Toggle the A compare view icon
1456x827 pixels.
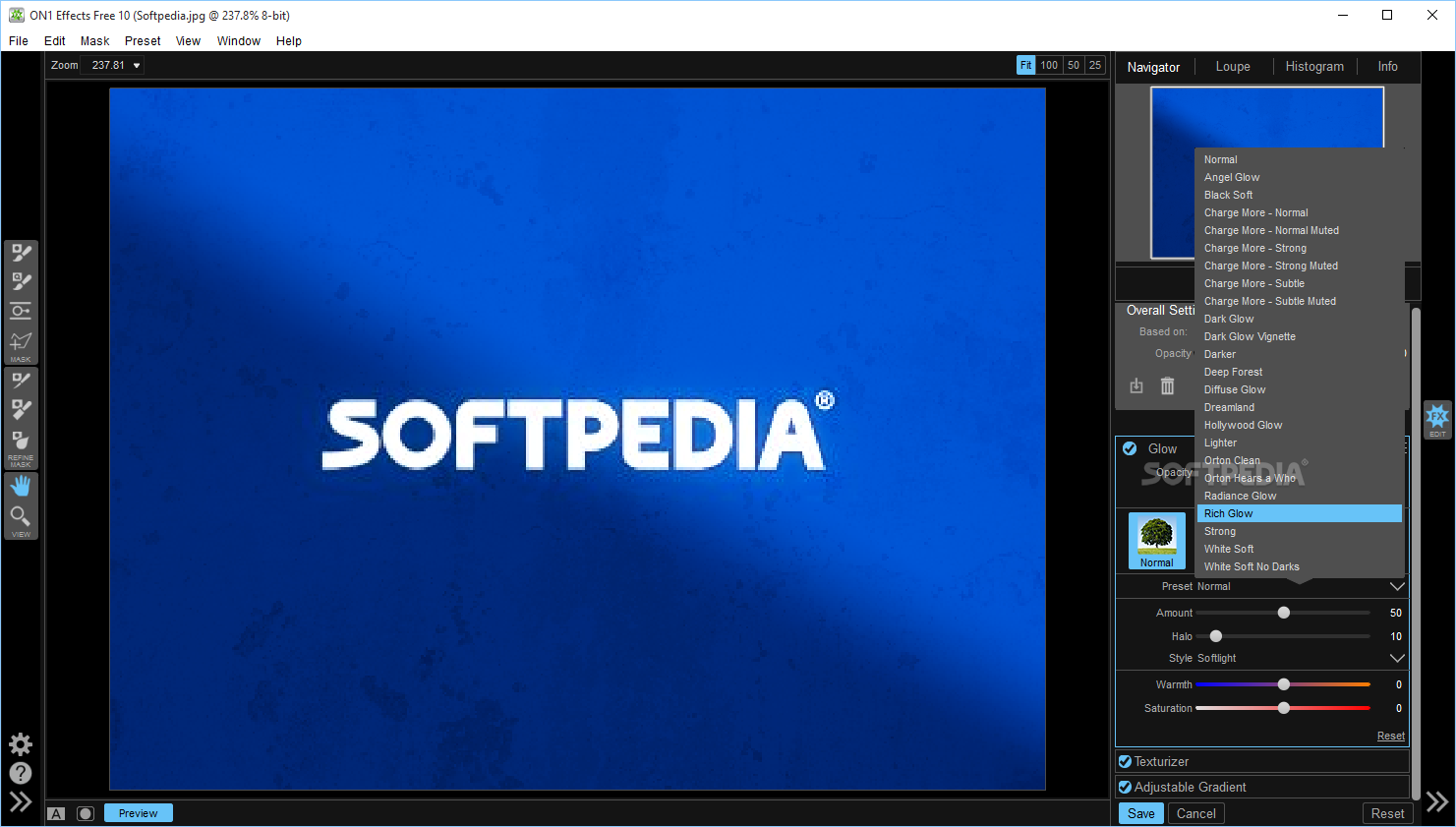point(56,813)
